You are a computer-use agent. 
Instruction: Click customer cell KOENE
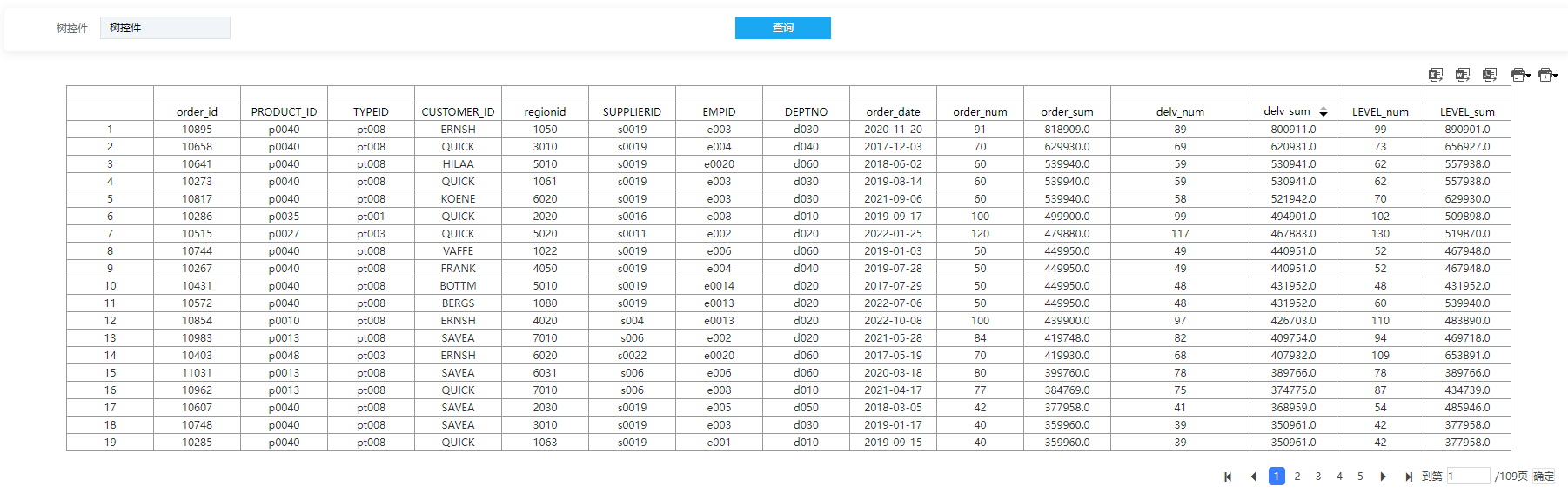[458, 199]
